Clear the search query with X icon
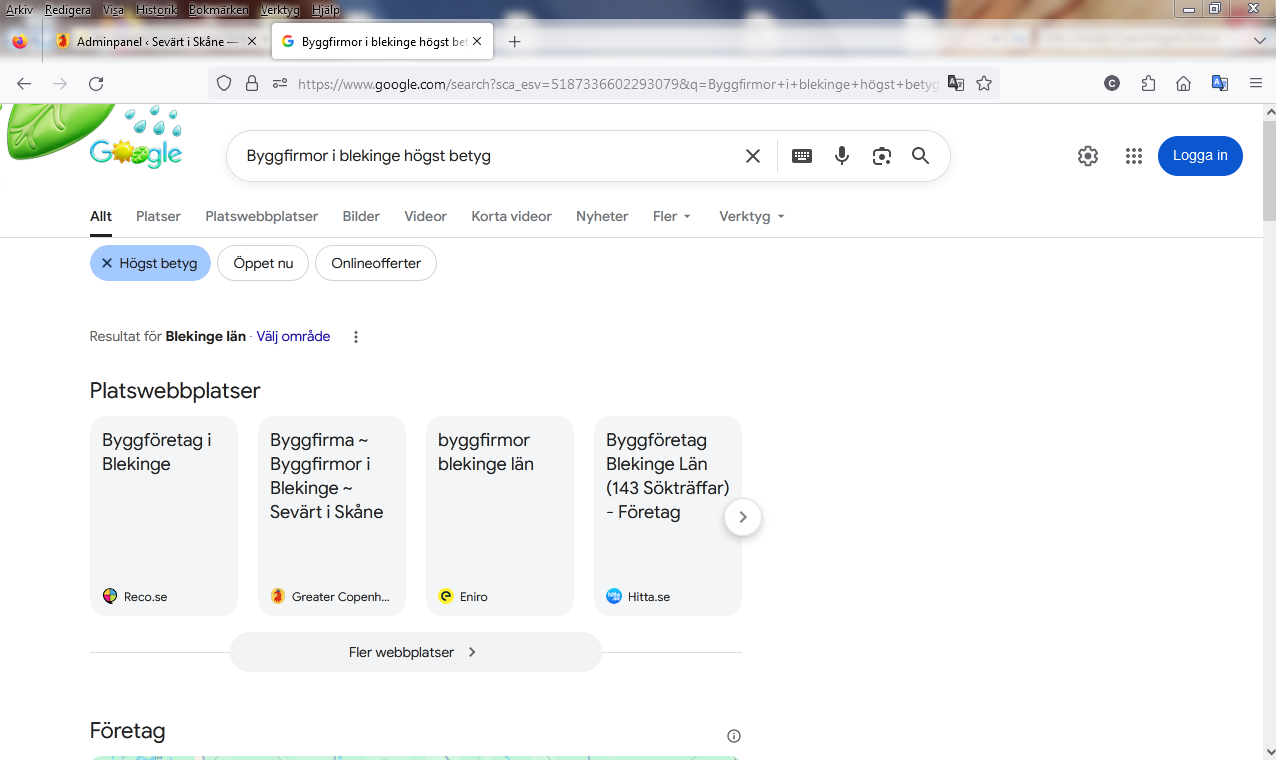1276x760 pixels. [x=753, y=156]
